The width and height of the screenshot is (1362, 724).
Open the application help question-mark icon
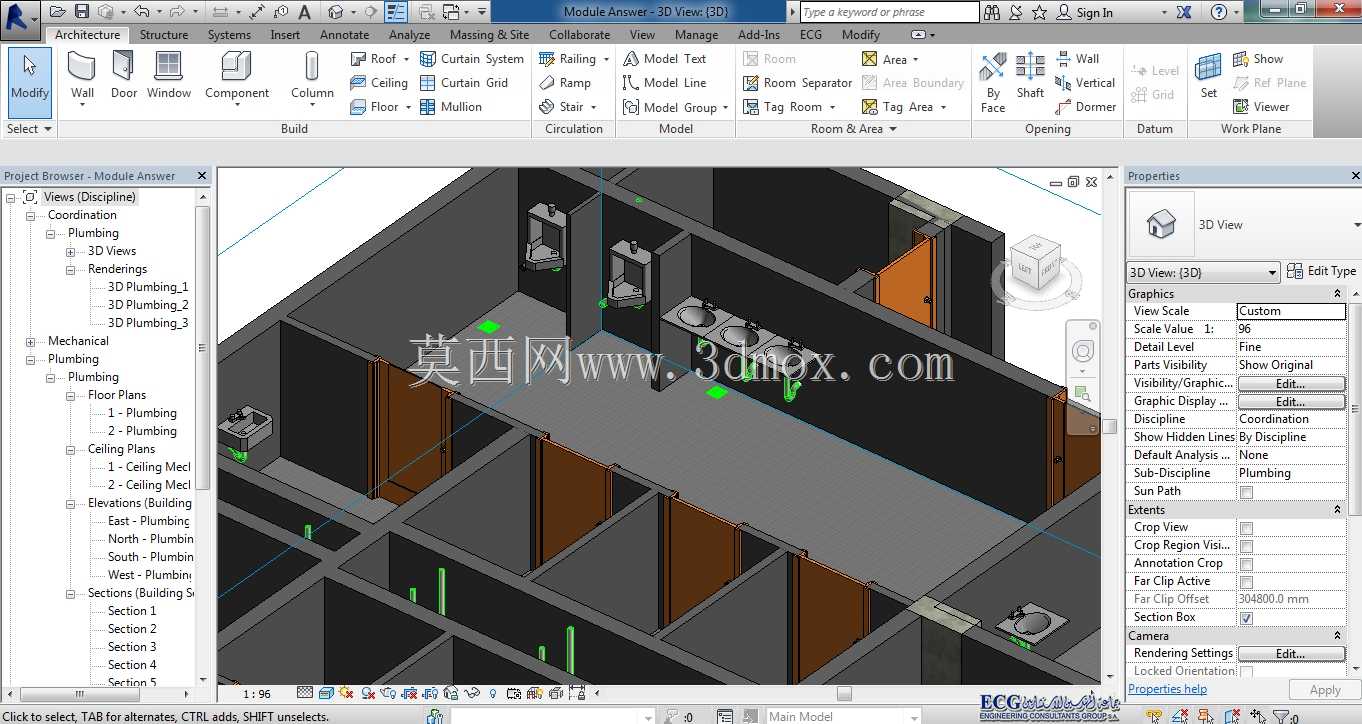pyautogui.click(x=1219, y=12)
